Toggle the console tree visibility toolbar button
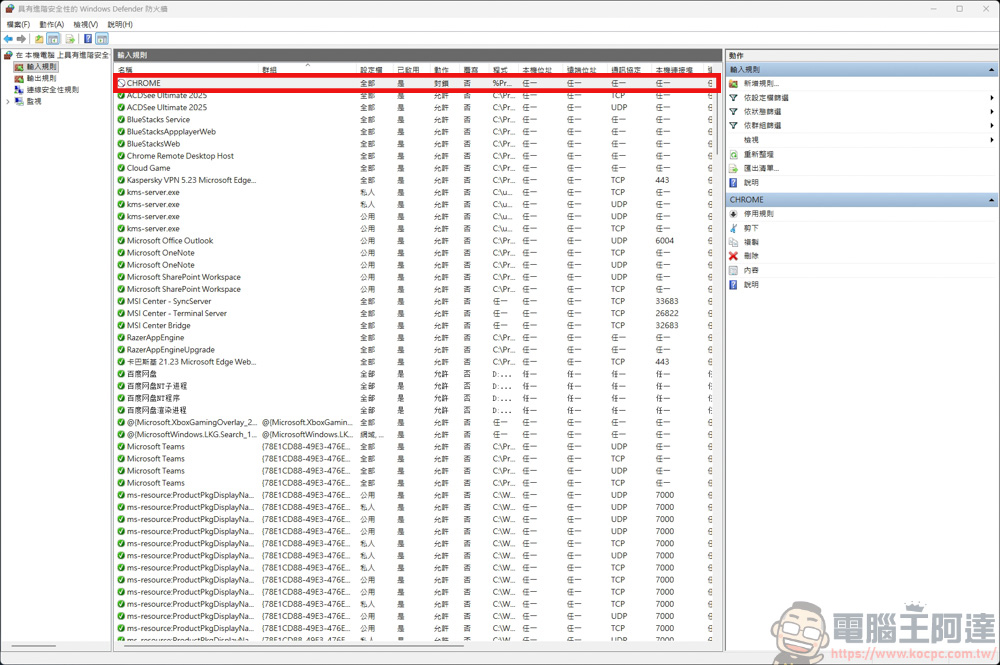This screenshot has width=1000, height=665. click(52, 38)
